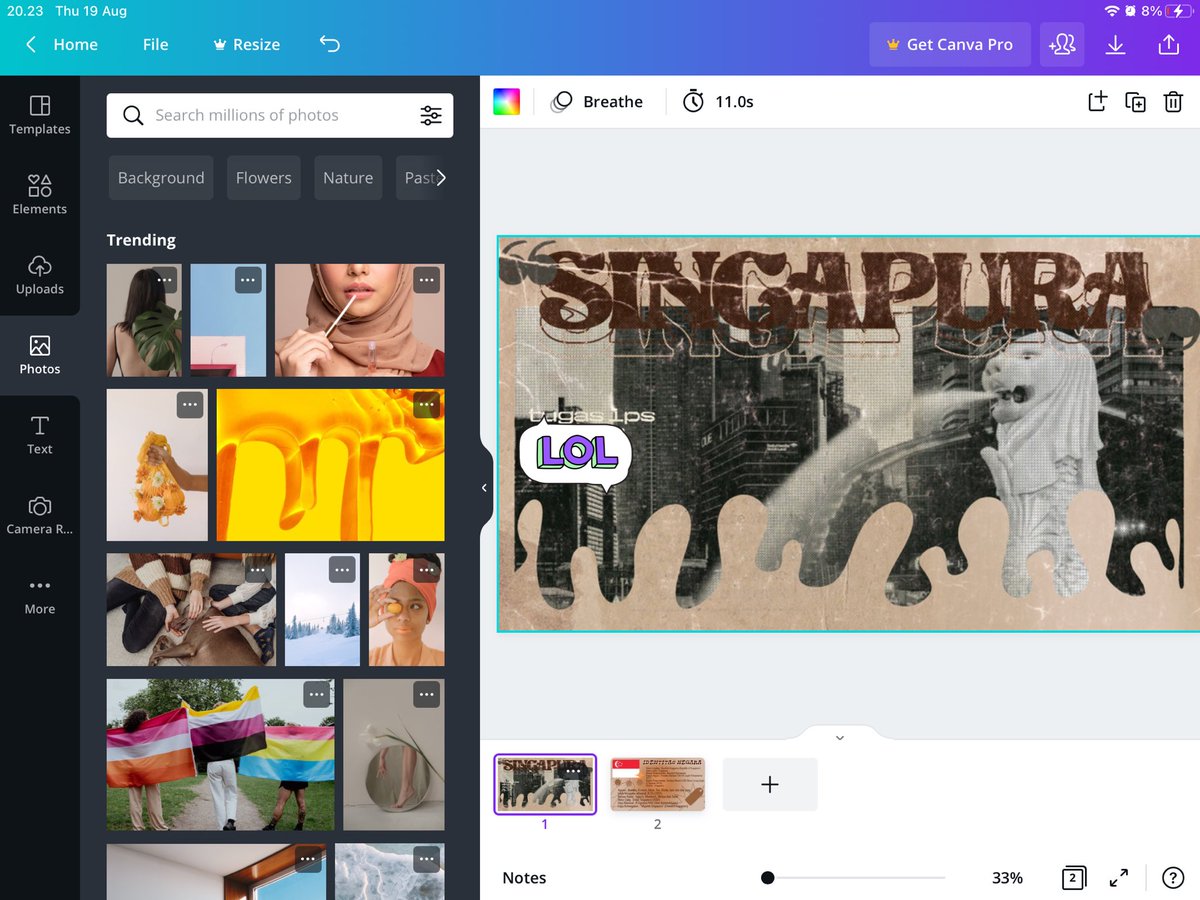The image size is (1200, 900).
Task: Collapse the page thumbnails strip
Action: point(839,737)
